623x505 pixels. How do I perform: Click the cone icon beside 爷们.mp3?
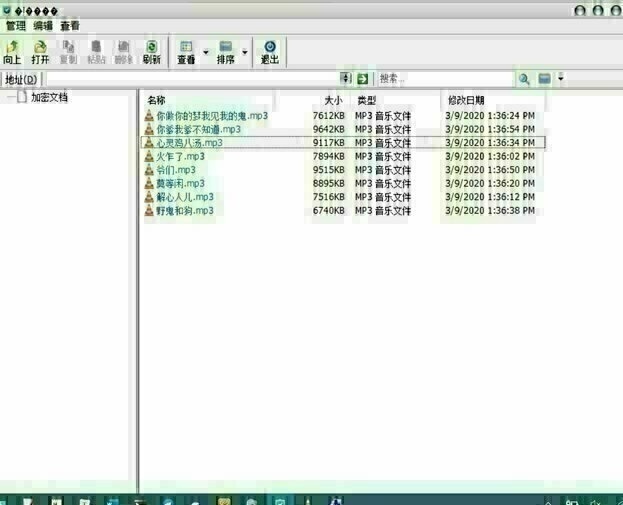click(149, 170)
